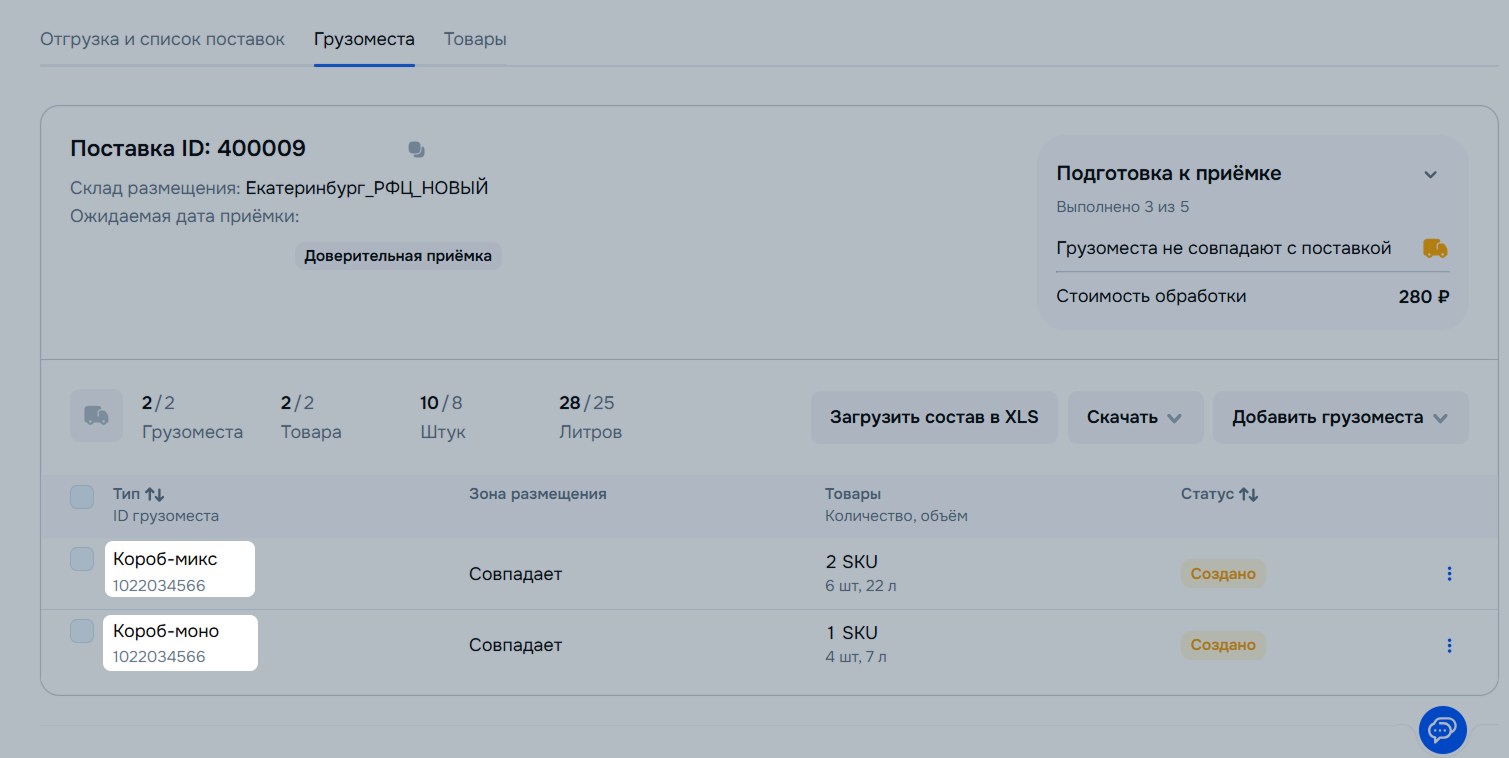Screen dimensions: 1509x758
Task: Copy the supply ID 400009
Action: pyautogui.click(x=416, y=150)
